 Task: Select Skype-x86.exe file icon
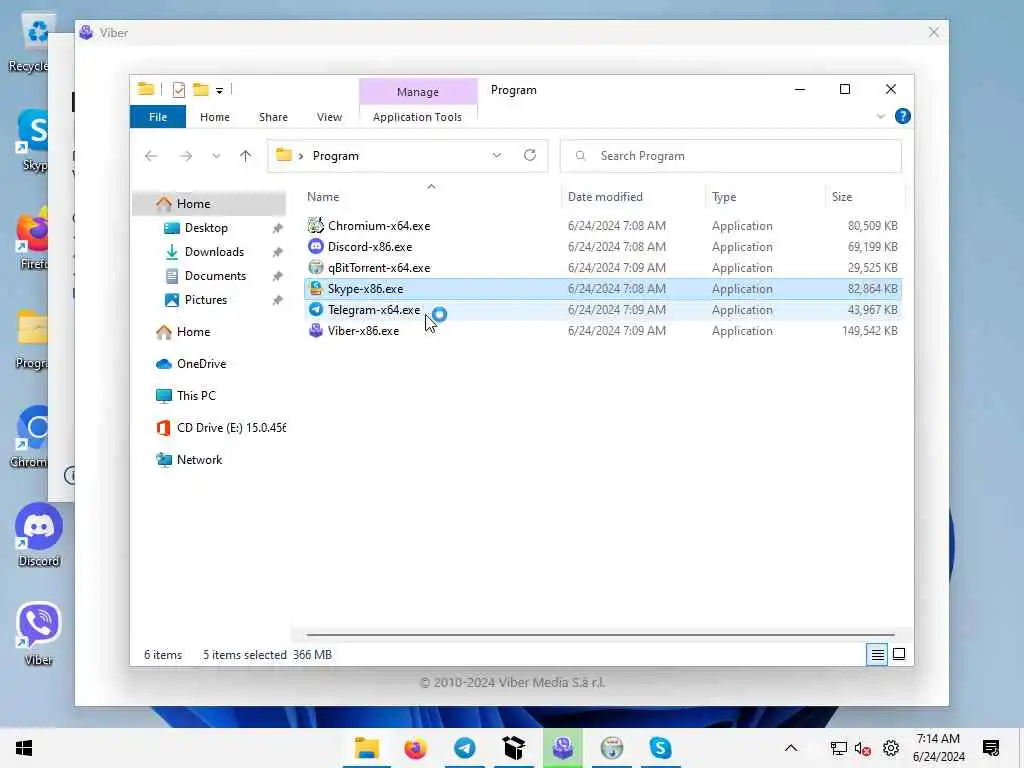tap(315, 288)
